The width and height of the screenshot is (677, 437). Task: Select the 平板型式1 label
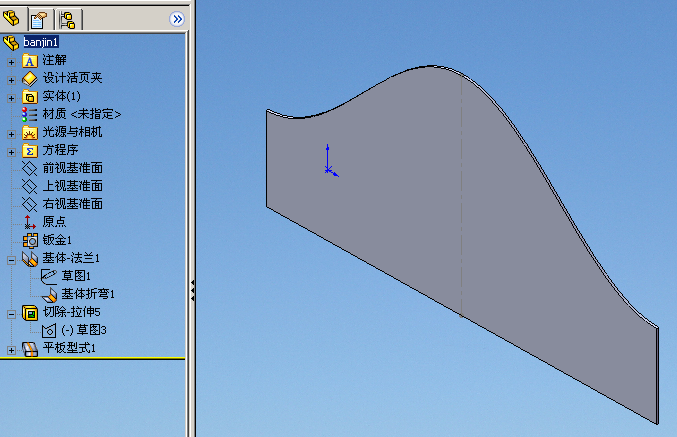(69, 348)
